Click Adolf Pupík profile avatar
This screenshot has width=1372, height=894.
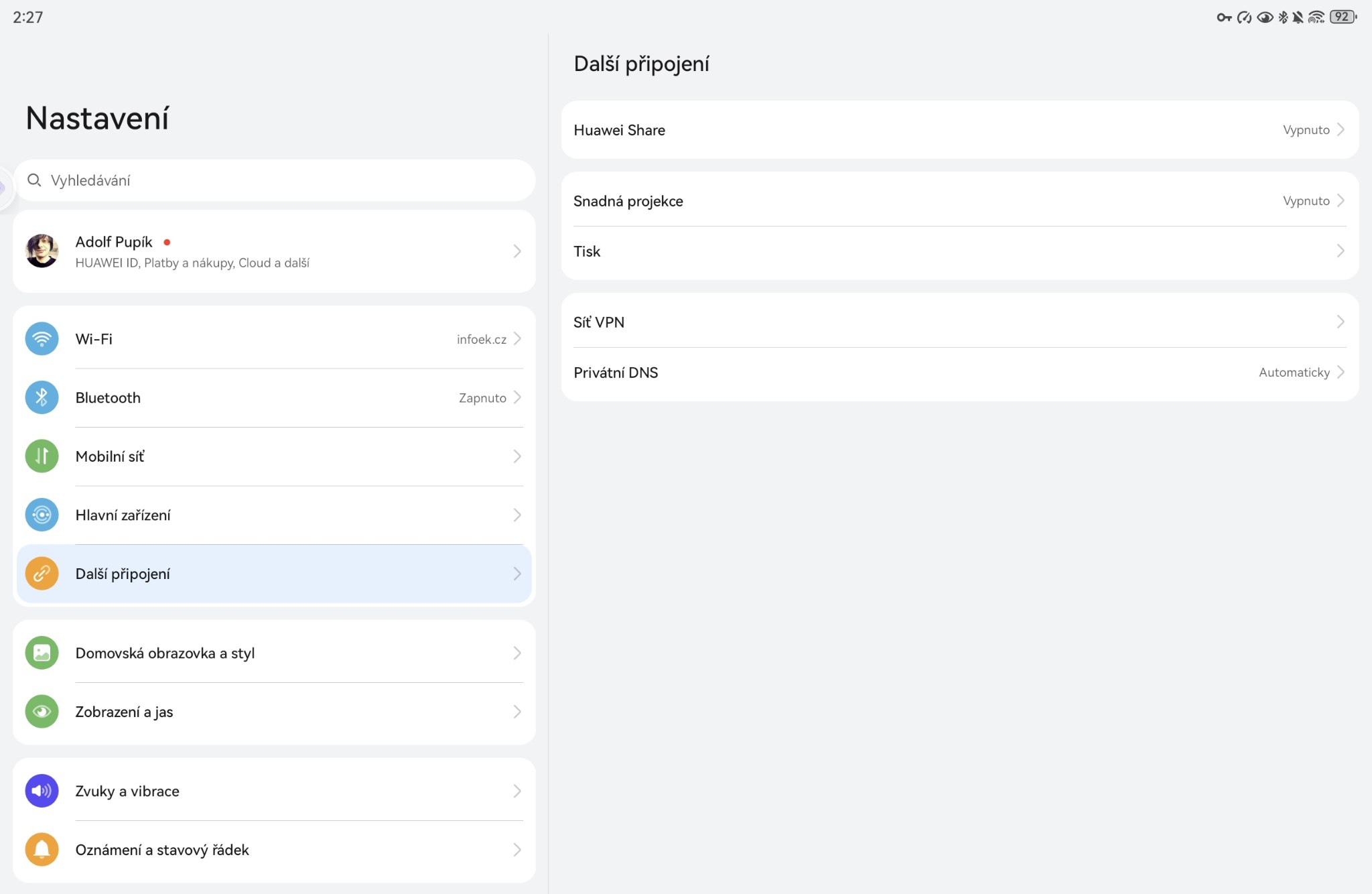coord(42,251)
